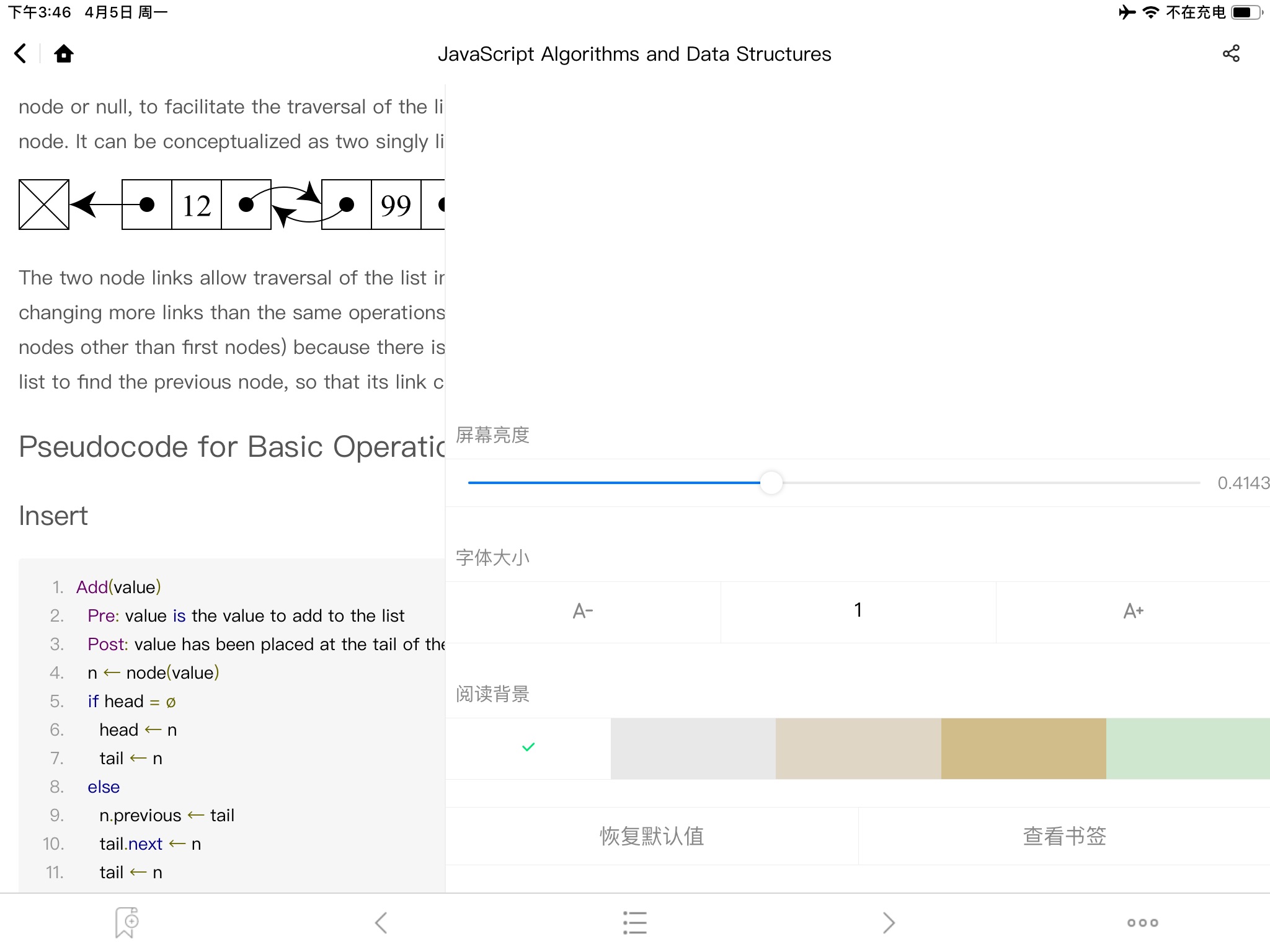Add a bookmark with the bookmark icon
The height and width of the screenshot is (952, 1270).
[127, 922]
